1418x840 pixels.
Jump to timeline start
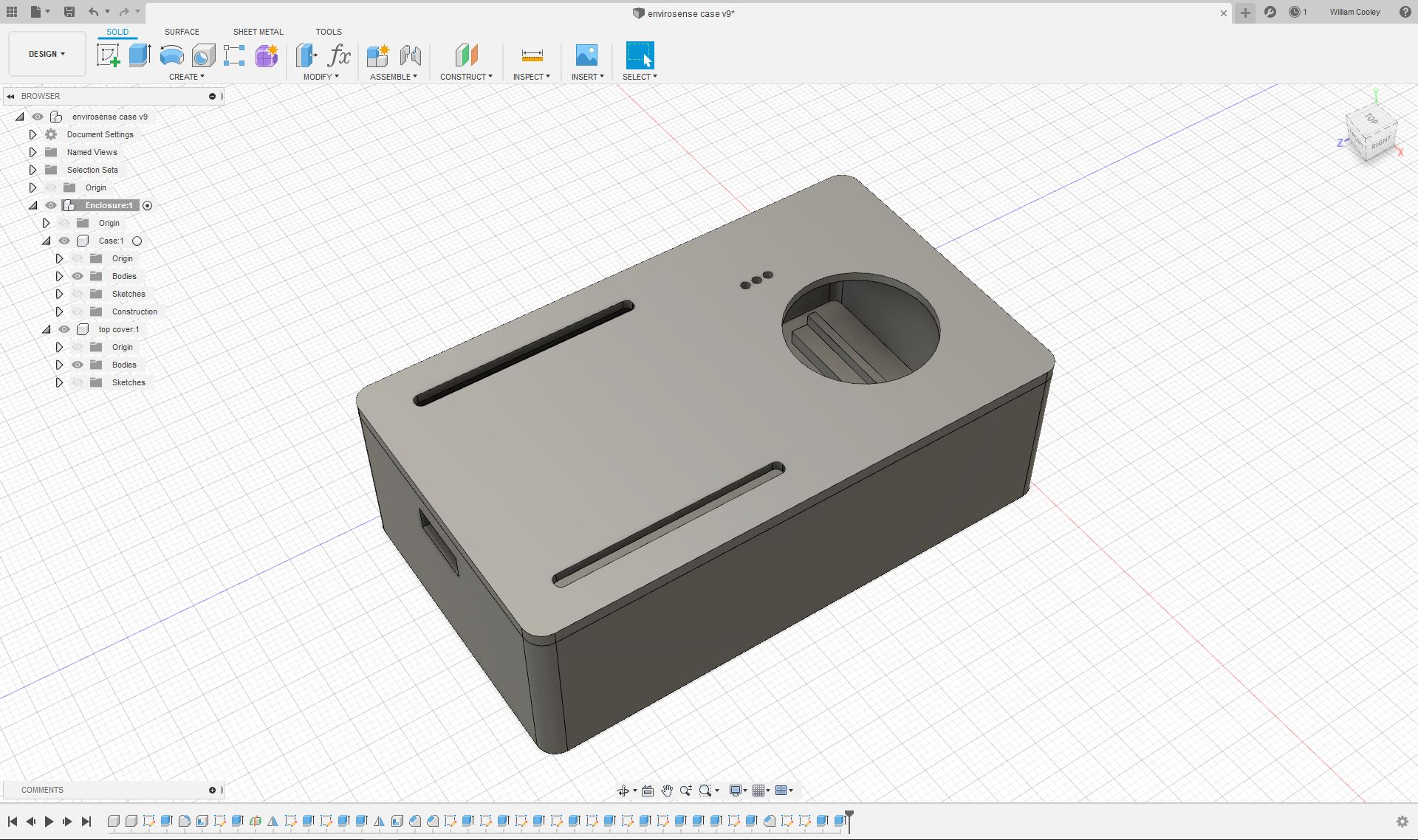pos(13,822)
